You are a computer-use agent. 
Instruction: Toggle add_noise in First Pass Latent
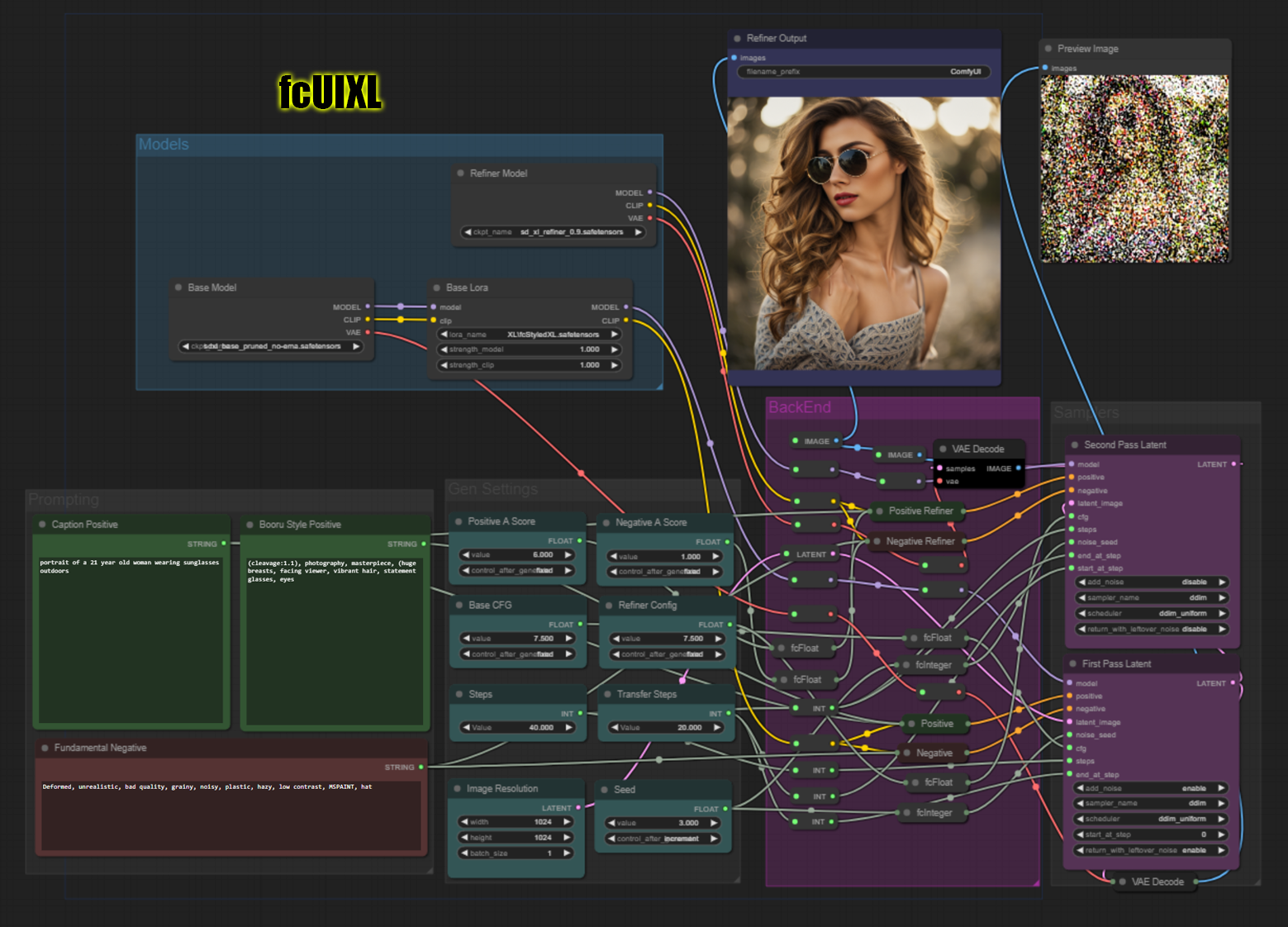[1151, 788]
